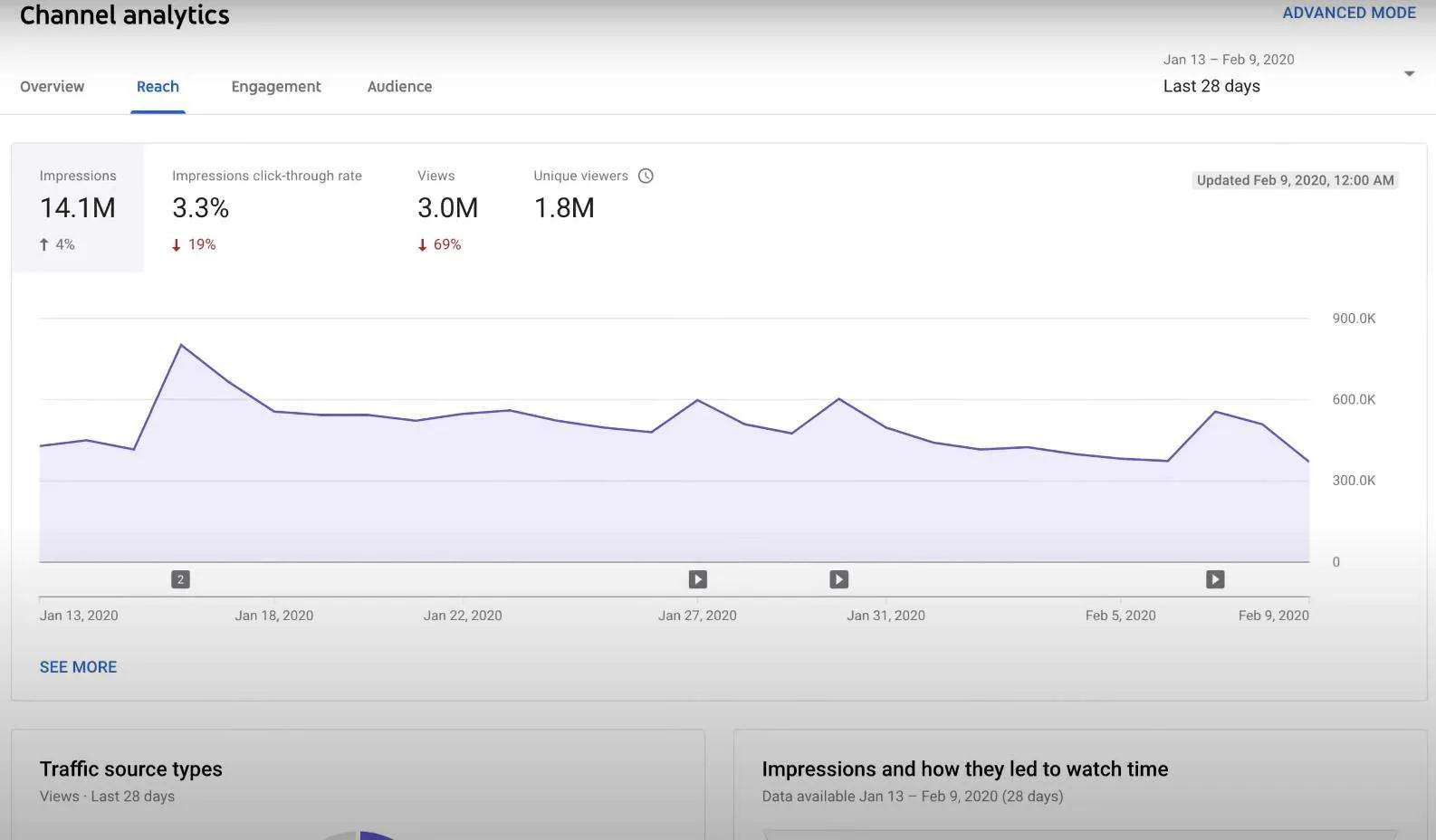Click the Jan 13 – Feb 9, 2020 date text
Screen dimensions: 1436x840
[1229, 60]
